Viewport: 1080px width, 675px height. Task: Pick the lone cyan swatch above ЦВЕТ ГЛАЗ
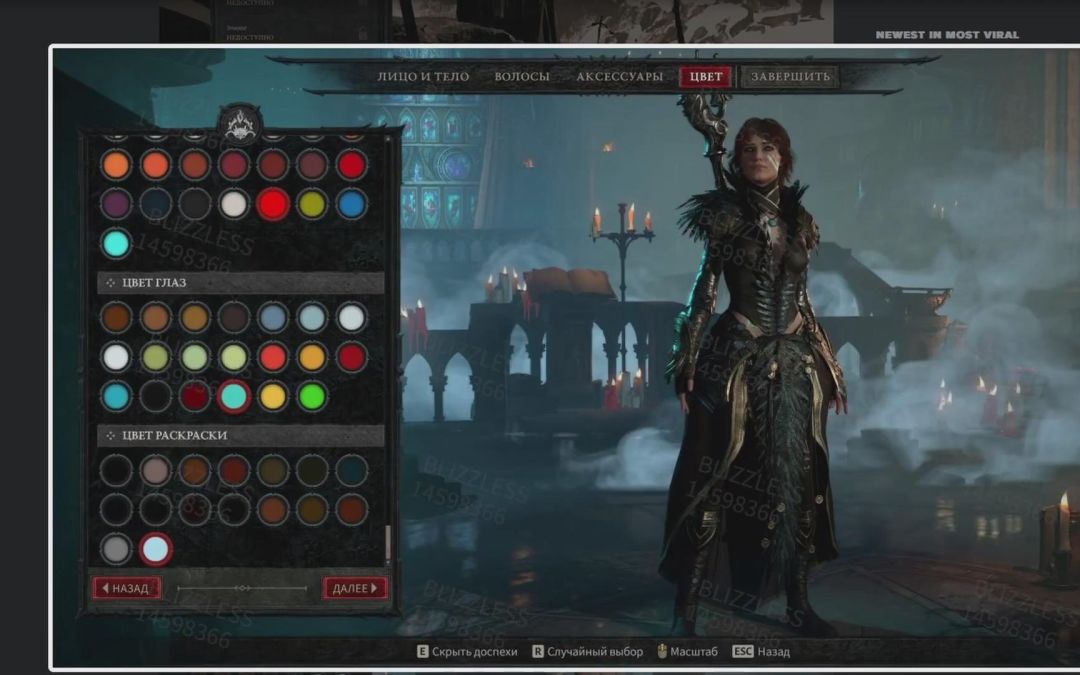[116, 243]
